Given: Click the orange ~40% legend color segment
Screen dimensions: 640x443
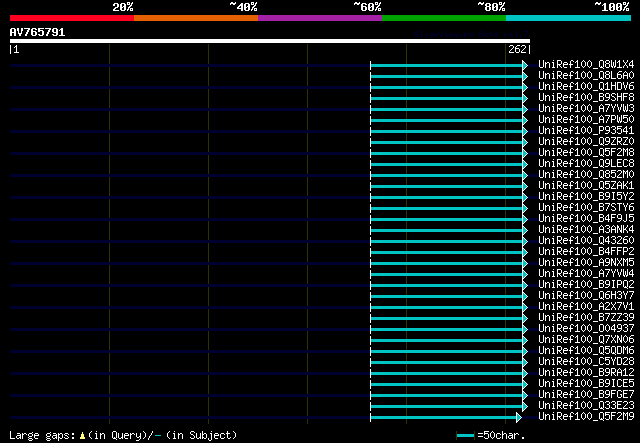Looking at the screenshot, I should [196, 18].
